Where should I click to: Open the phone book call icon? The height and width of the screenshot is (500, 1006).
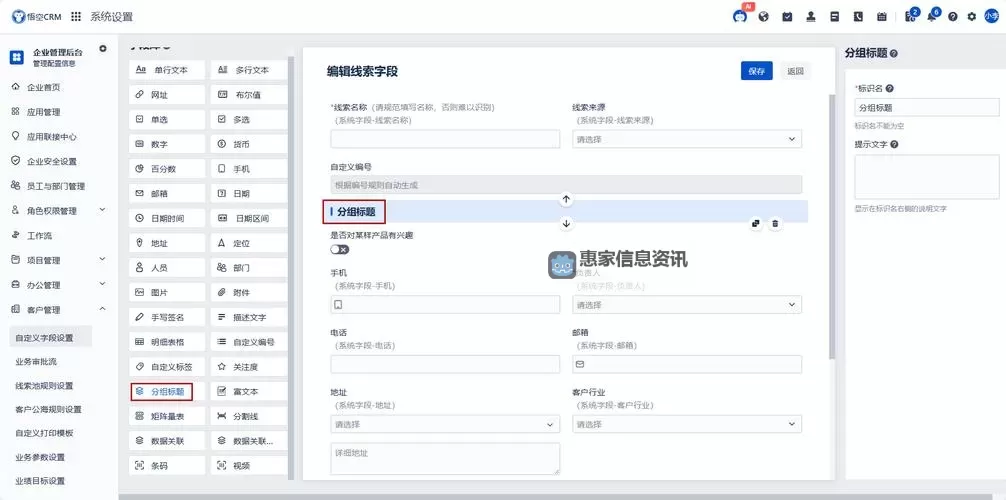pos(858,17)
